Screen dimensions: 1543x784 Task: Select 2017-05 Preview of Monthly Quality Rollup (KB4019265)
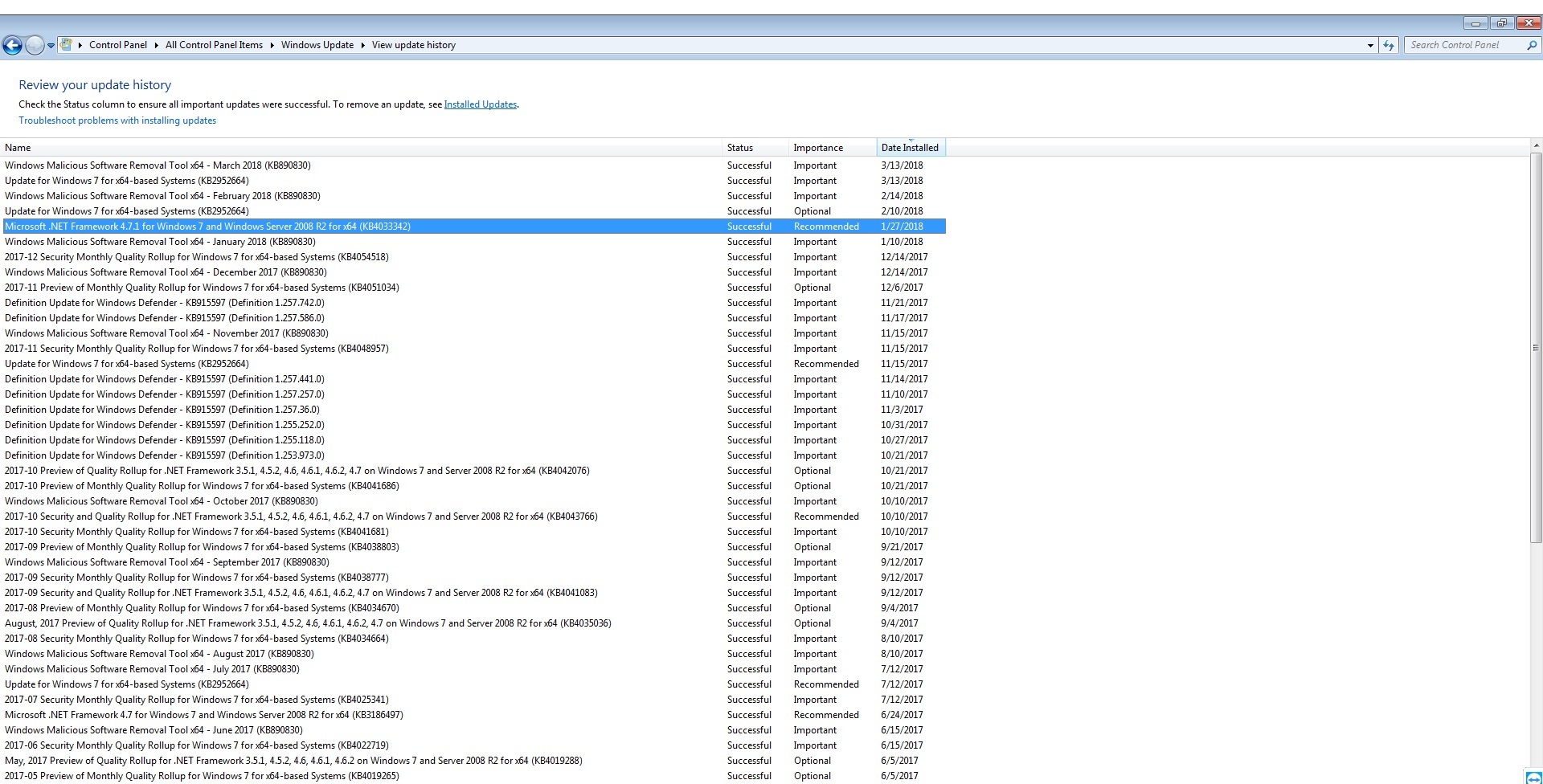474,776
